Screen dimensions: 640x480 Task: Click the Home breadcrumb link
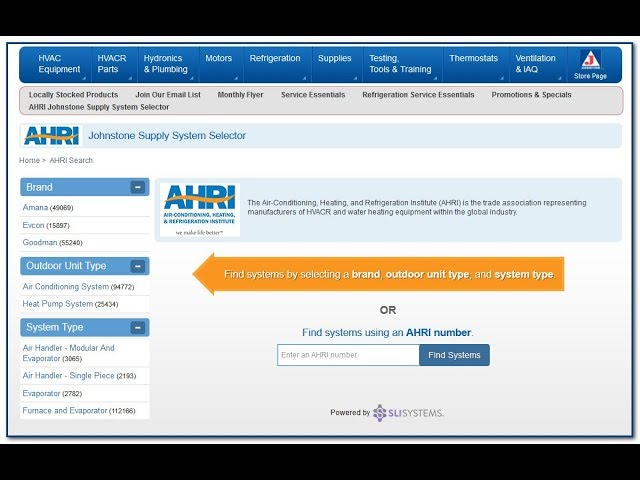pyautogui.click(x=29, y=160)
